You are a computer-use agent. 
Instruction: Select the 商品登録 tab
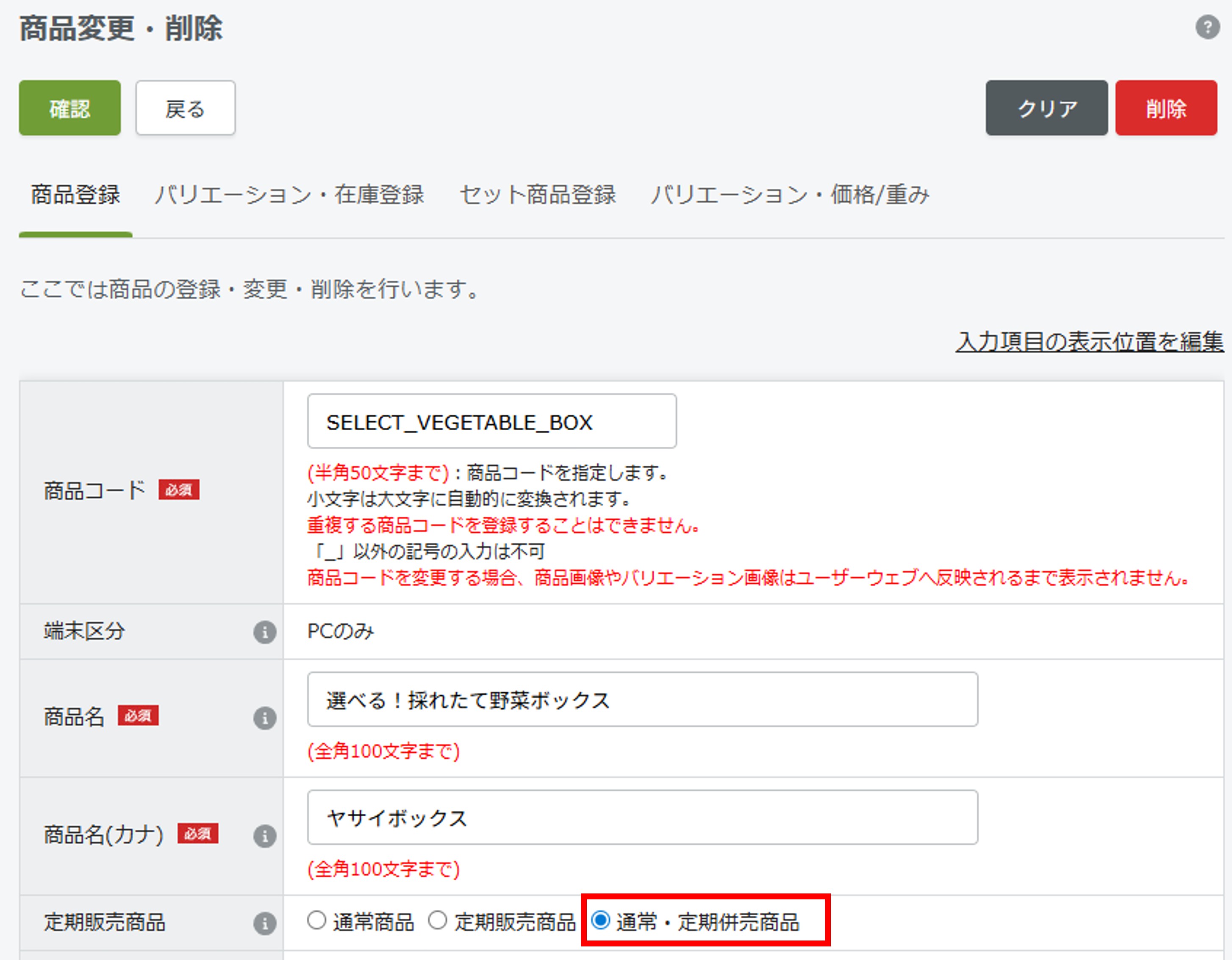click(x=75, y=195)
